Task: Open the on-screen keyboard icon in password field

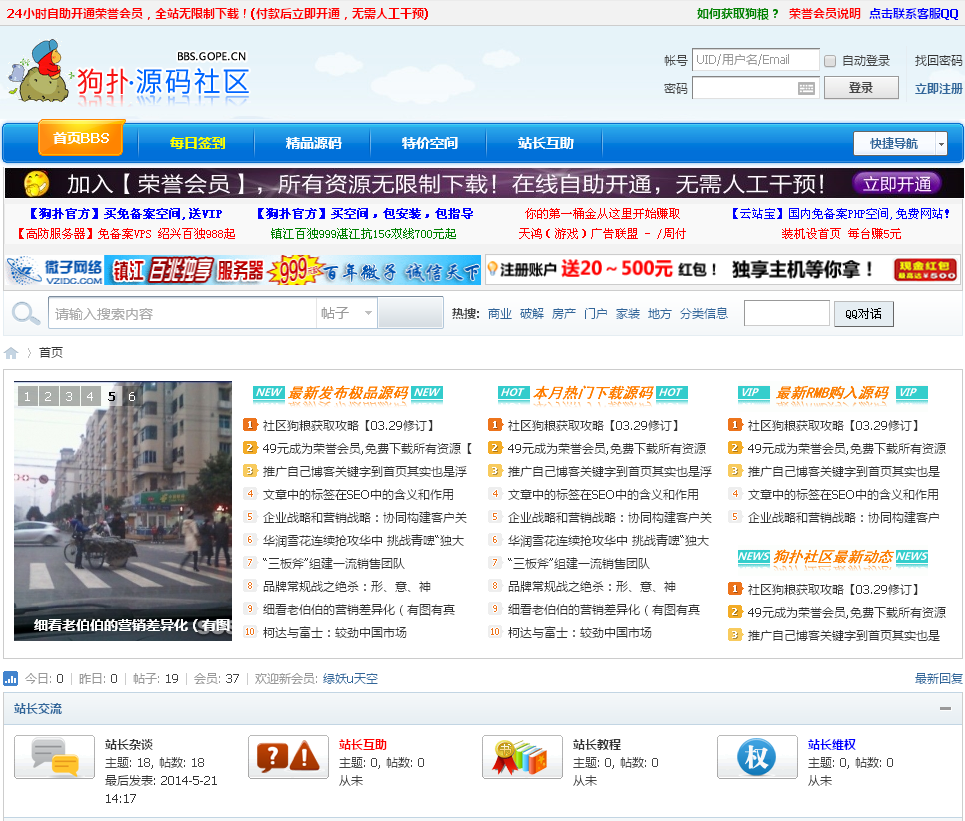Action: coord(807,88)
